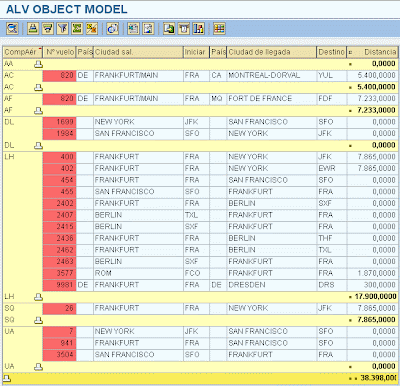
Task: Select flight number 400 cell
Action: coord(60,157)
